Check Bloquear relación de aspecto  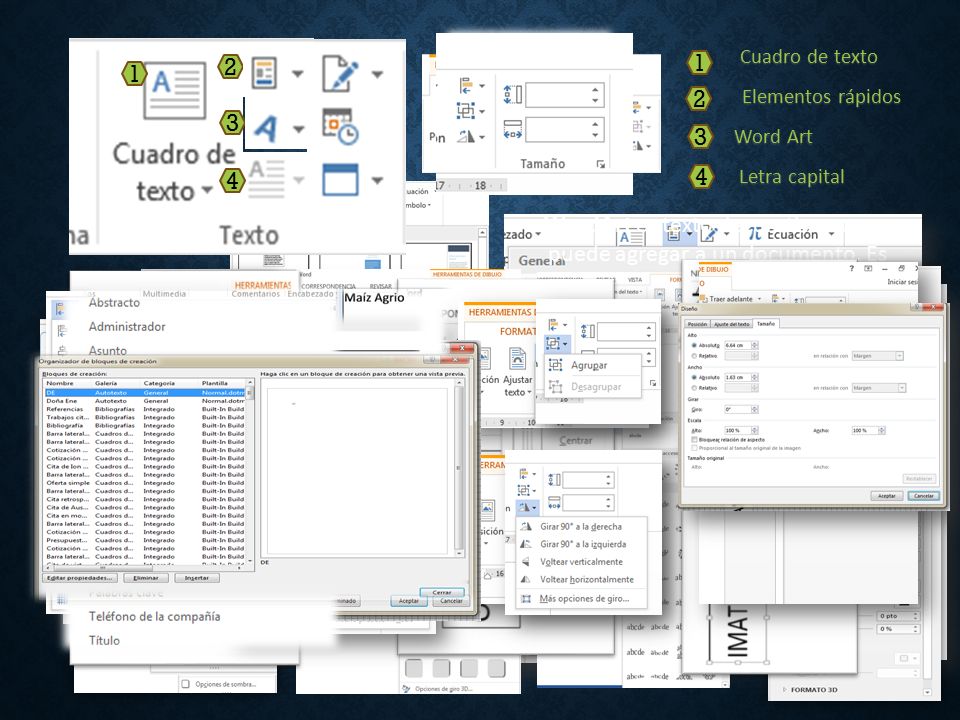point(694,440)
